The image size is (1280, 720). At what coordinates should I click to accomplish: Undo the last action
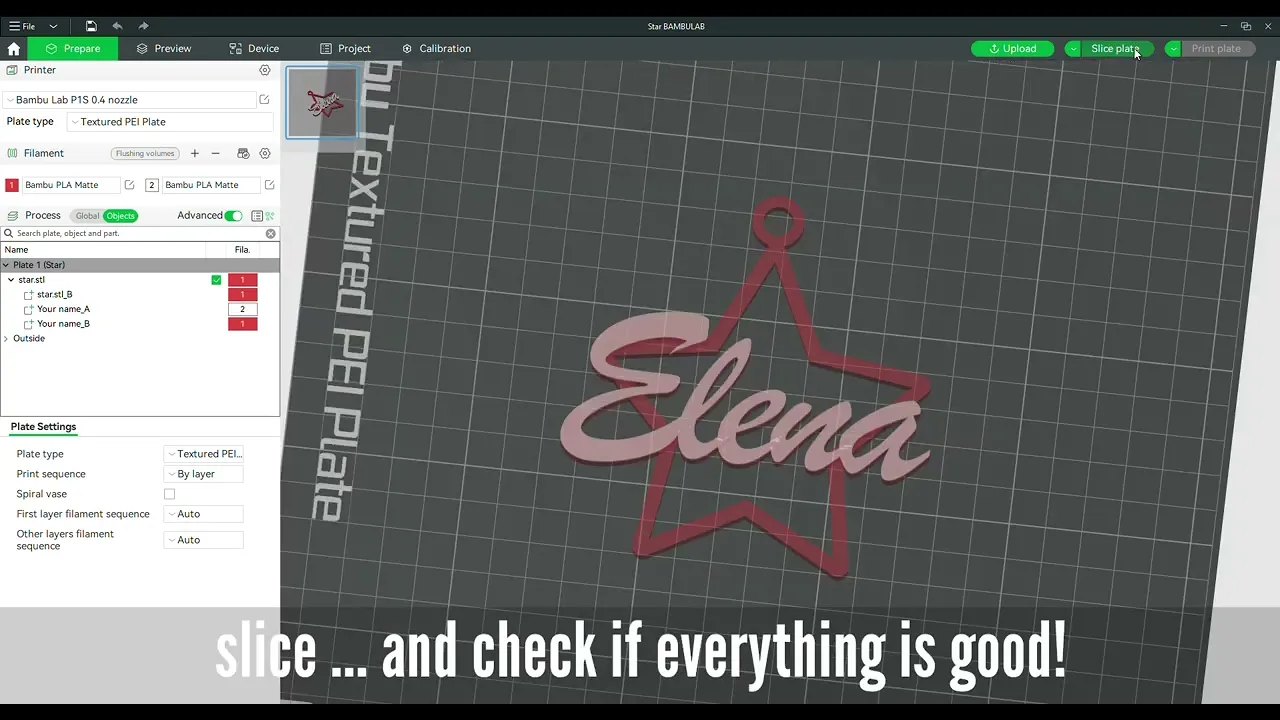117,26
